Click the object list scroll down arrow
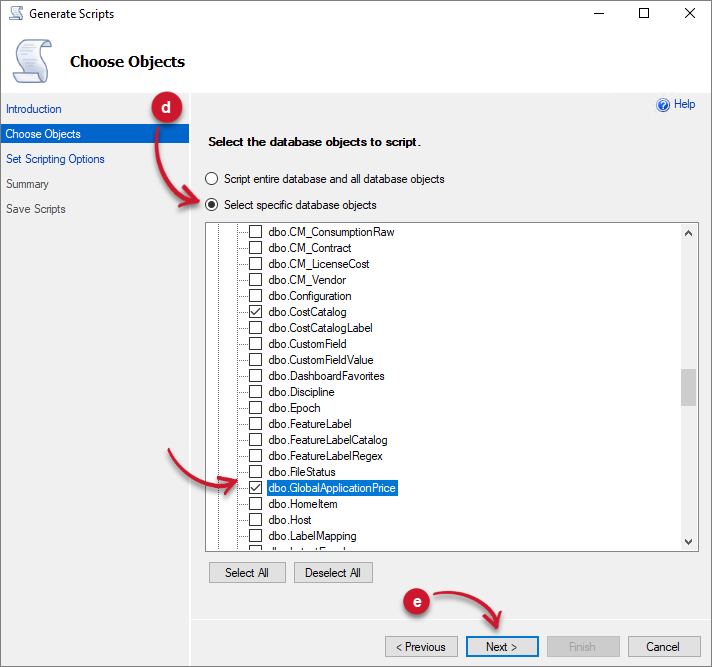 click(688, 542)
